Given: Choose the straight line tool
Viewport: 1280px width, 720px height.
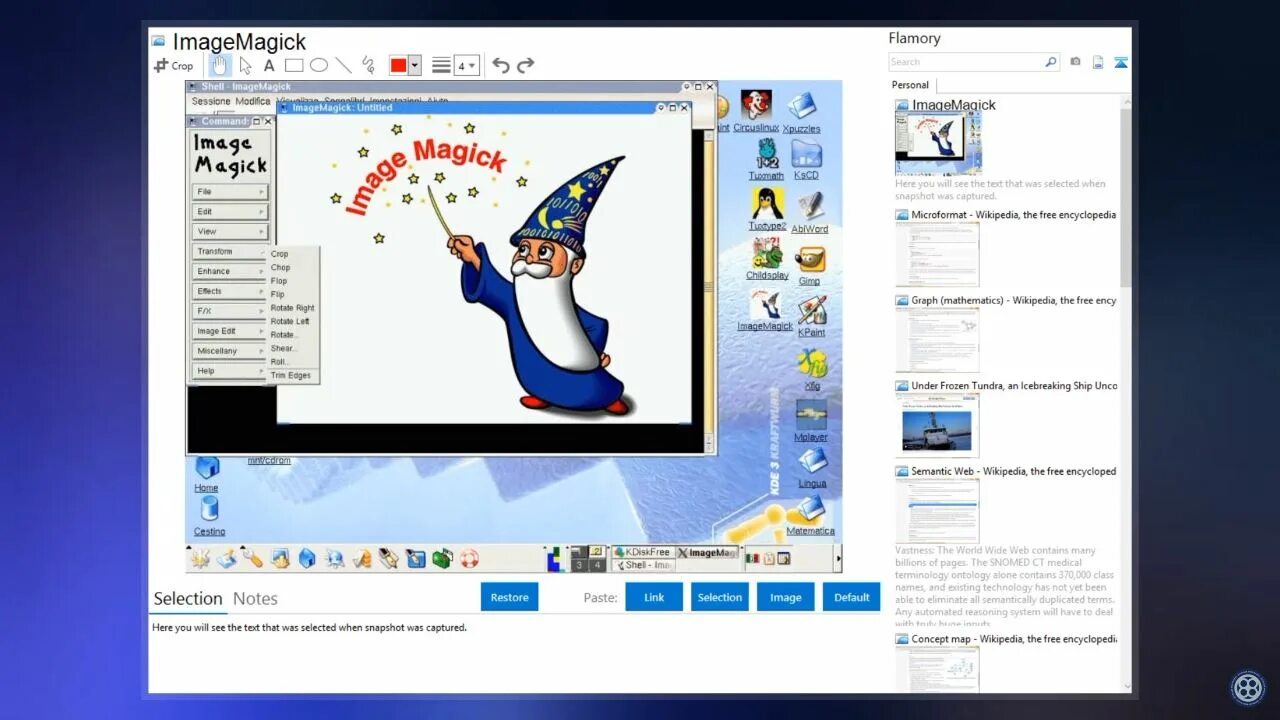Looking at the screenshot, I should (343, 66).
